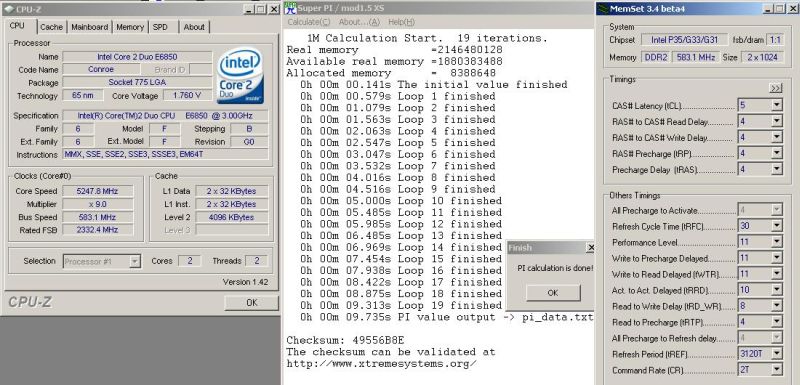Open the Command Rate (CR) dropdown

pos(776,370)
